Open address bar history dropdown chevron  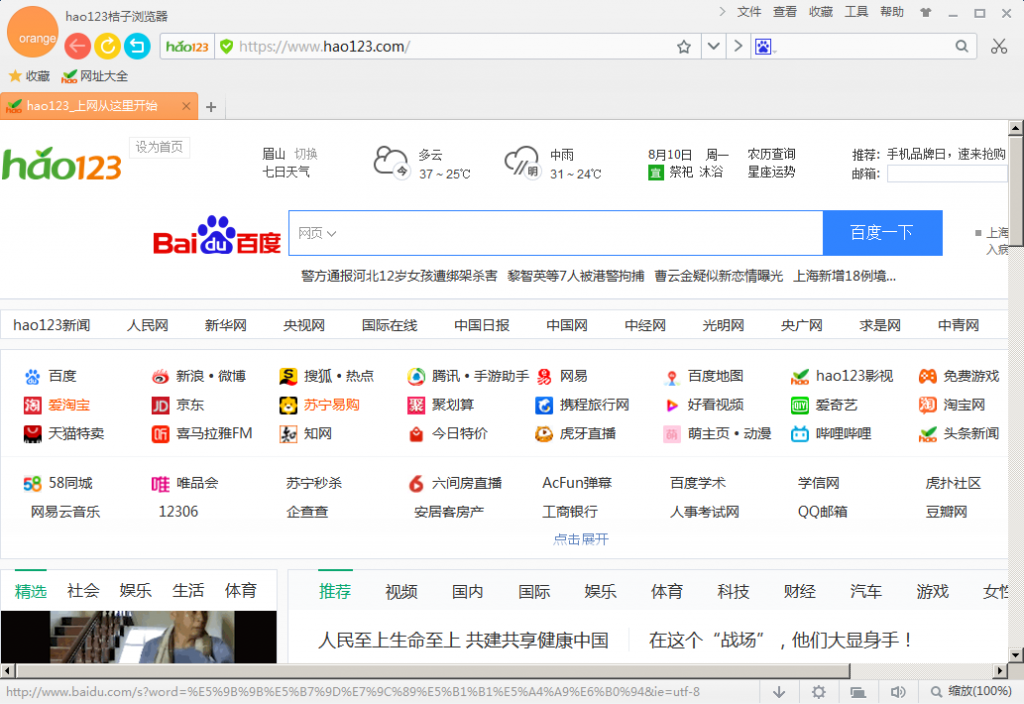713,46
